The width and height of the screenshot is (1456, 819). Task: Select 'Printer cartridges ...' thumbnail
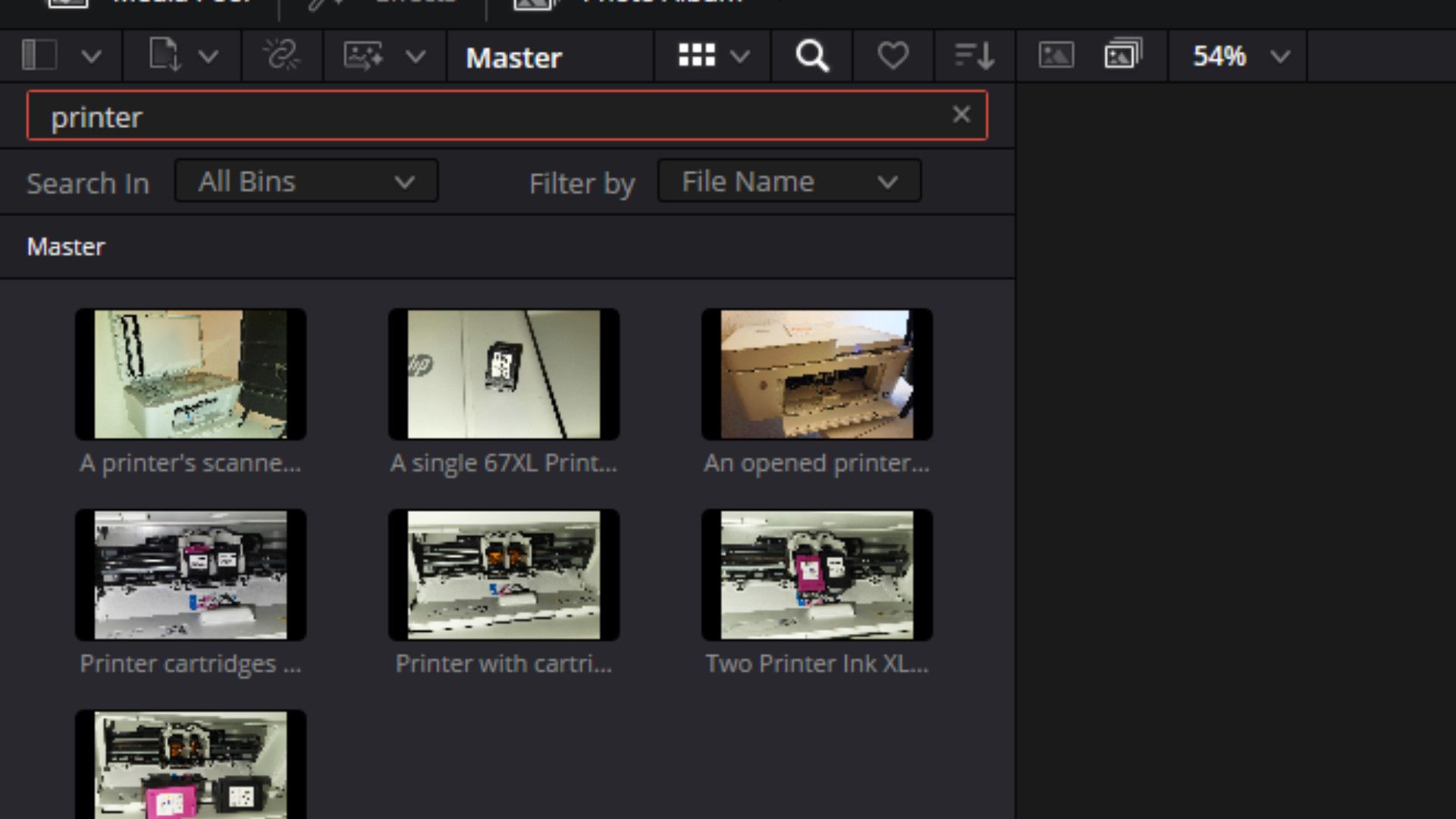pyautogui.click(x=190, y=575)
